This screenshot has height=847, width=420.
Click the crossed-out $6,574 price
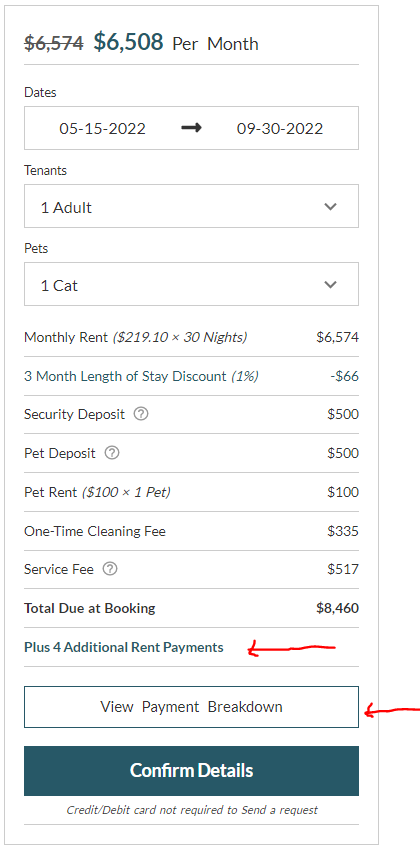click(54, 43)
